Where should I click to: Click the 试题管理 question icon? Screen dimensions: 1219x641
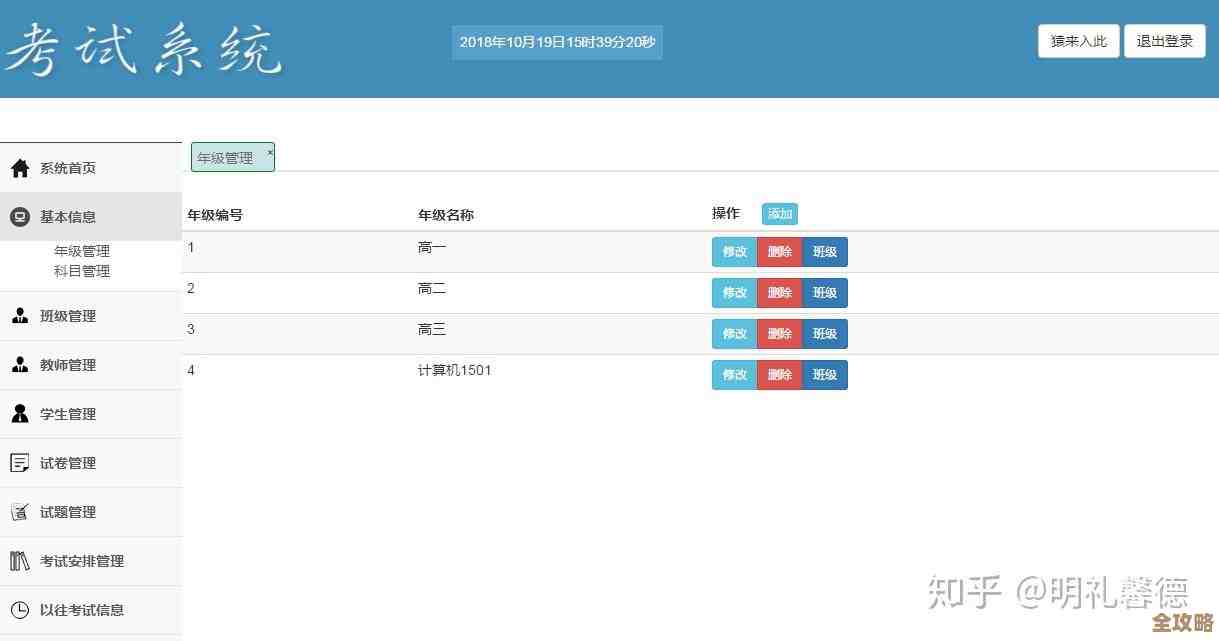click(20, 511)
